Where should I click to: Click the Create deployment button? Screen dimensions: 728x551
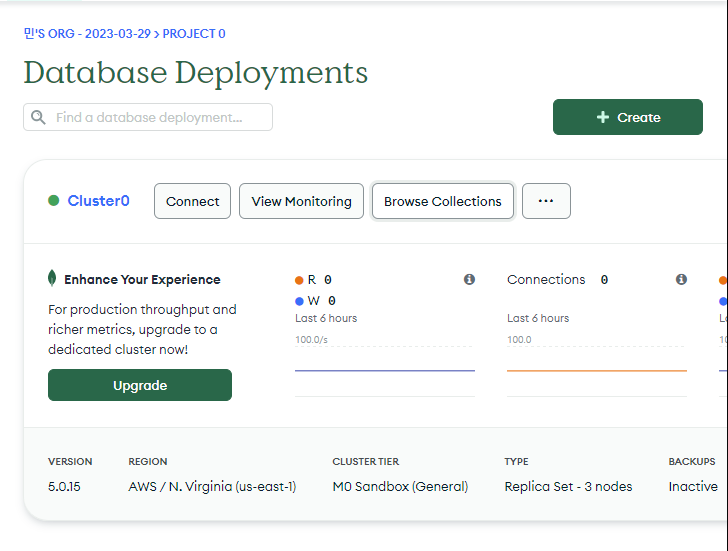(628, 117)
